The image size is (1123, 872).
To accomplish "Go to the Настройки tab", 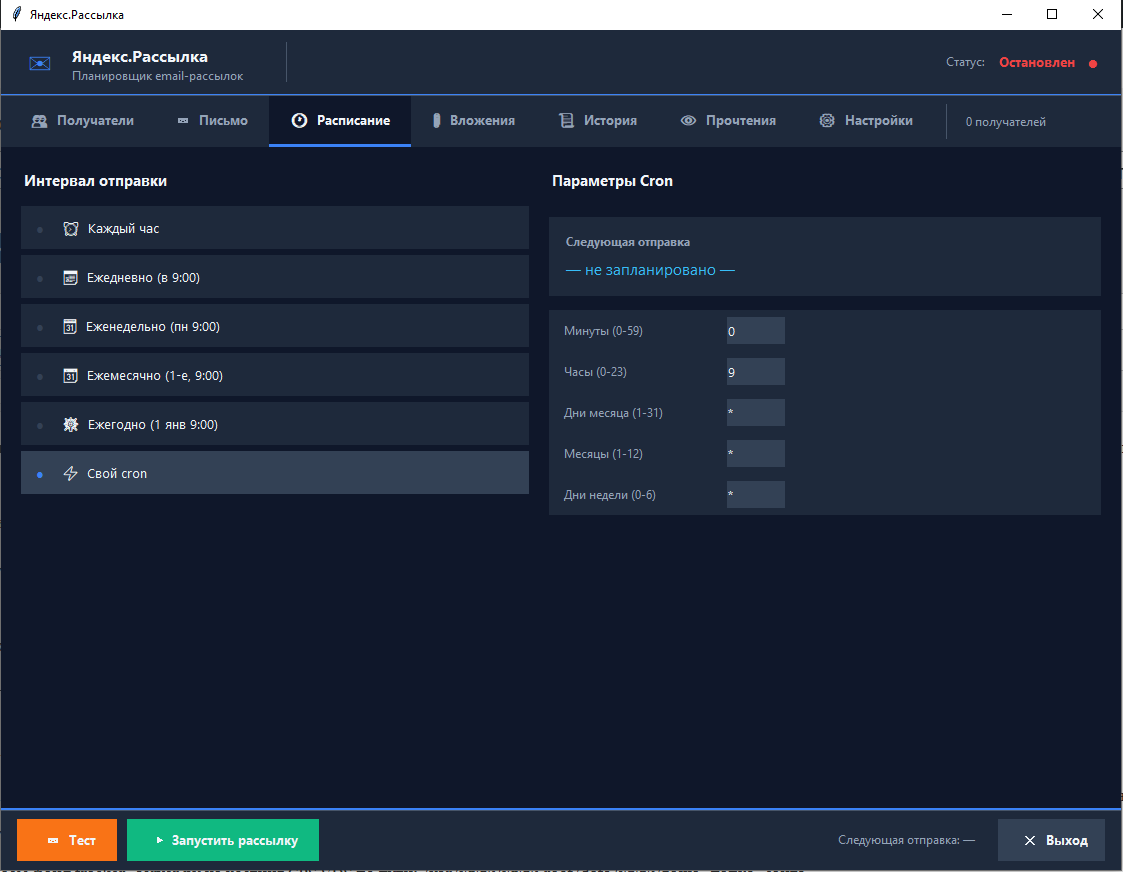I will [x=866, y=121].
